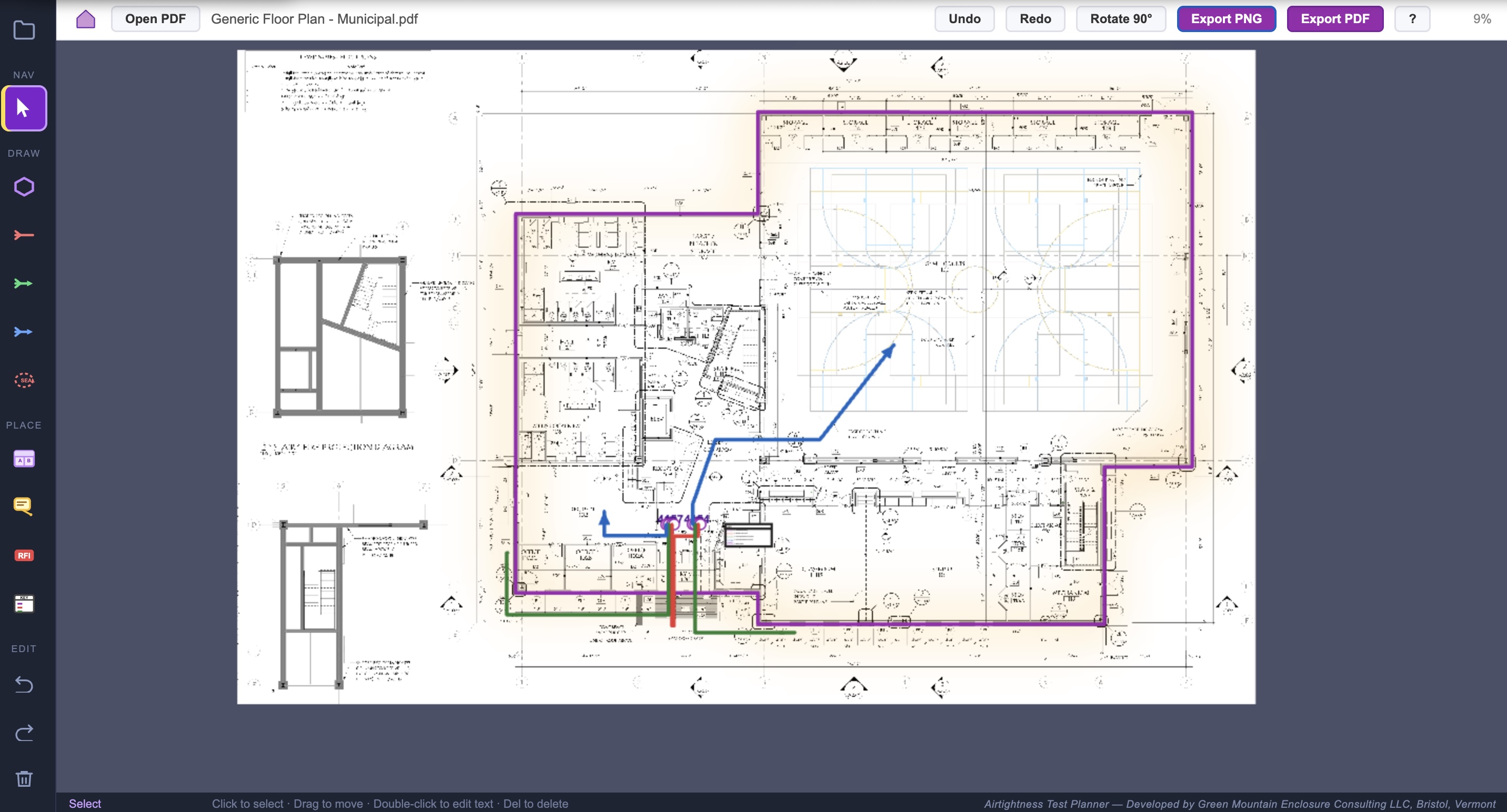The width and height of the screenshot is (1507, 812).
Task: Place an RFI marker
Action: 24,555
